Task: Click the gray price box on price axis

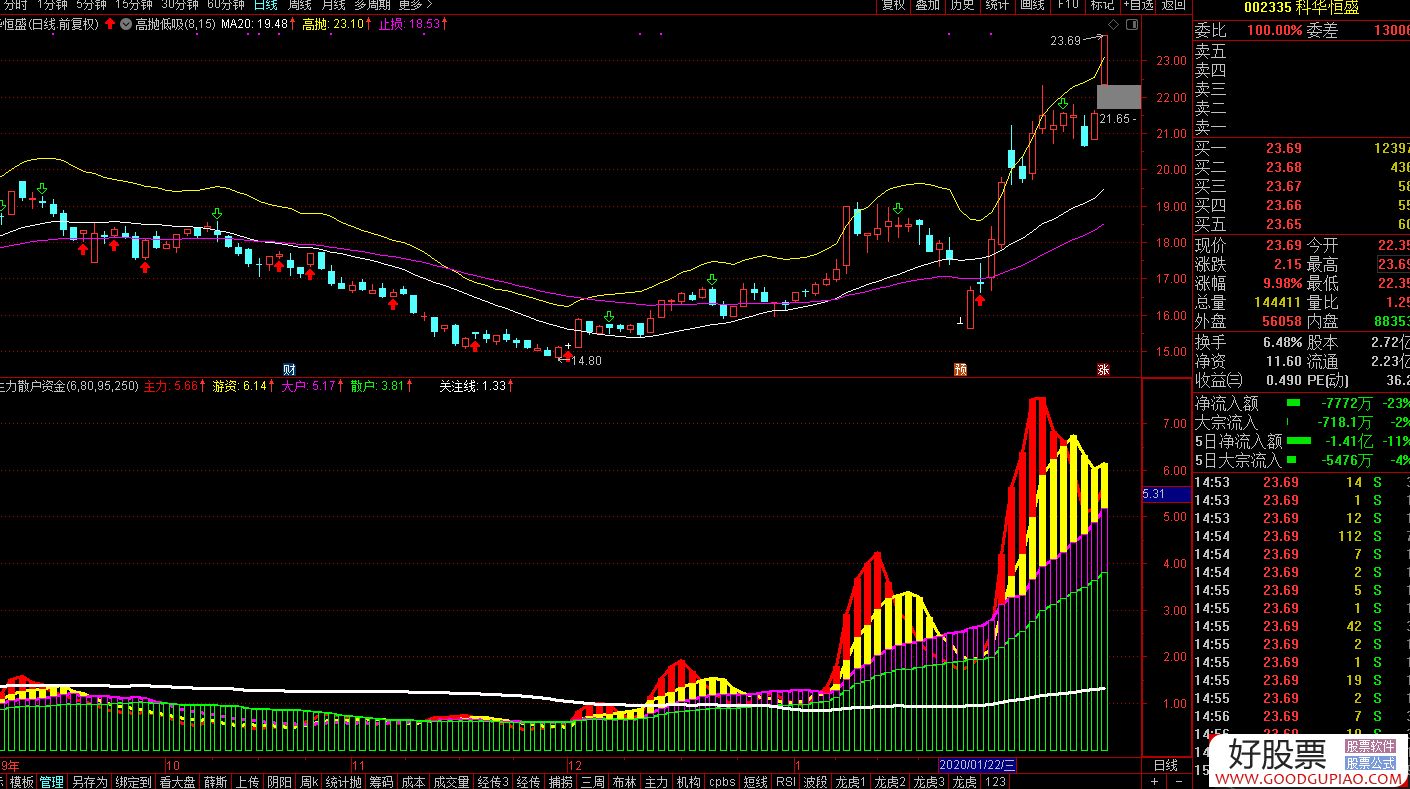Action: (1118, 97)
